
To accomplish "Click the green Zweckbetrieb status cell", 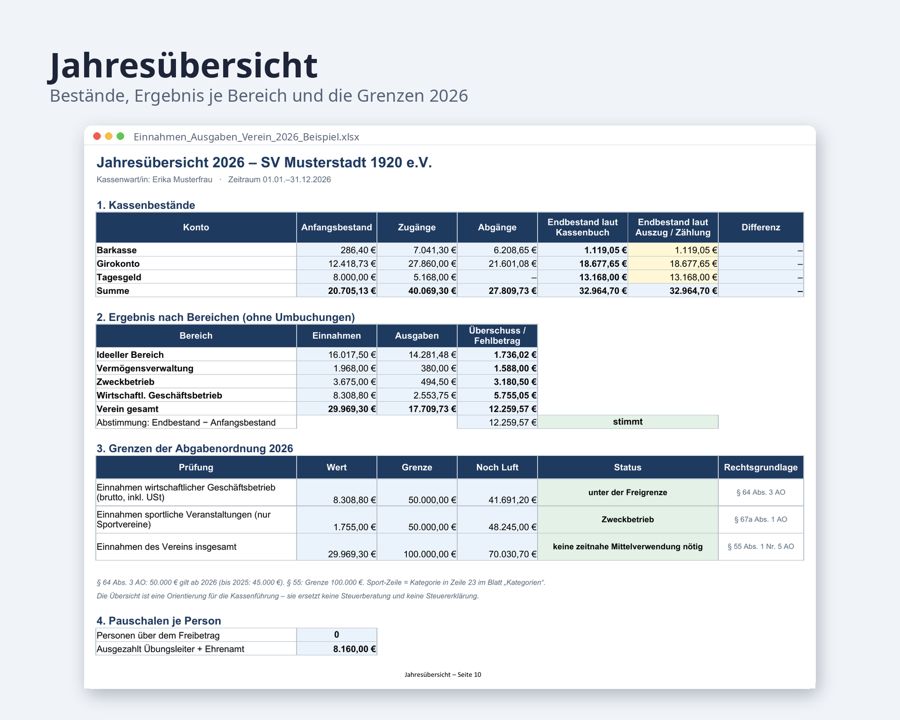I will point(628,520).
